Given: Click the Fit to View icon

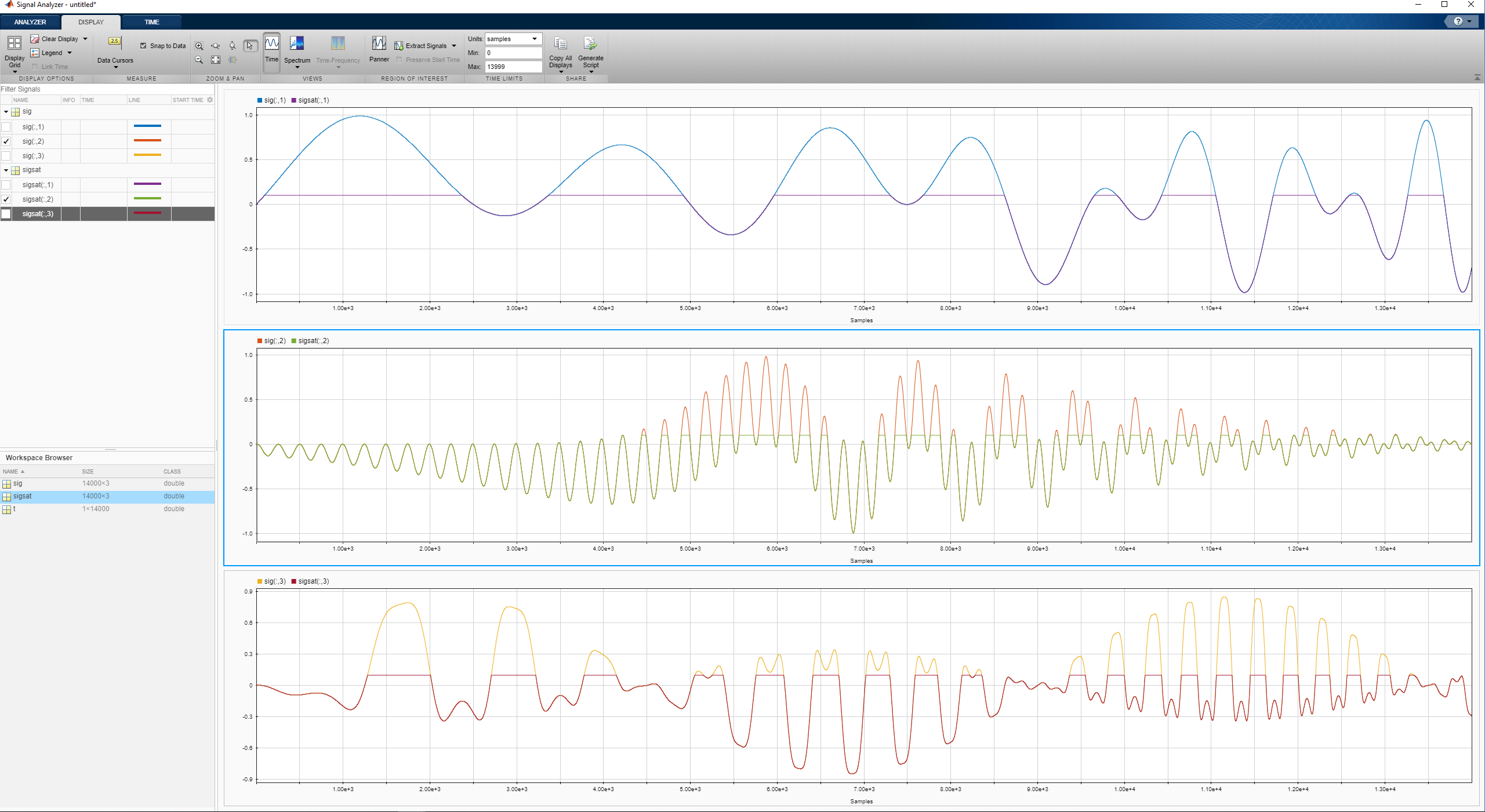Looking at the screenshot, I should pos(216,60).
